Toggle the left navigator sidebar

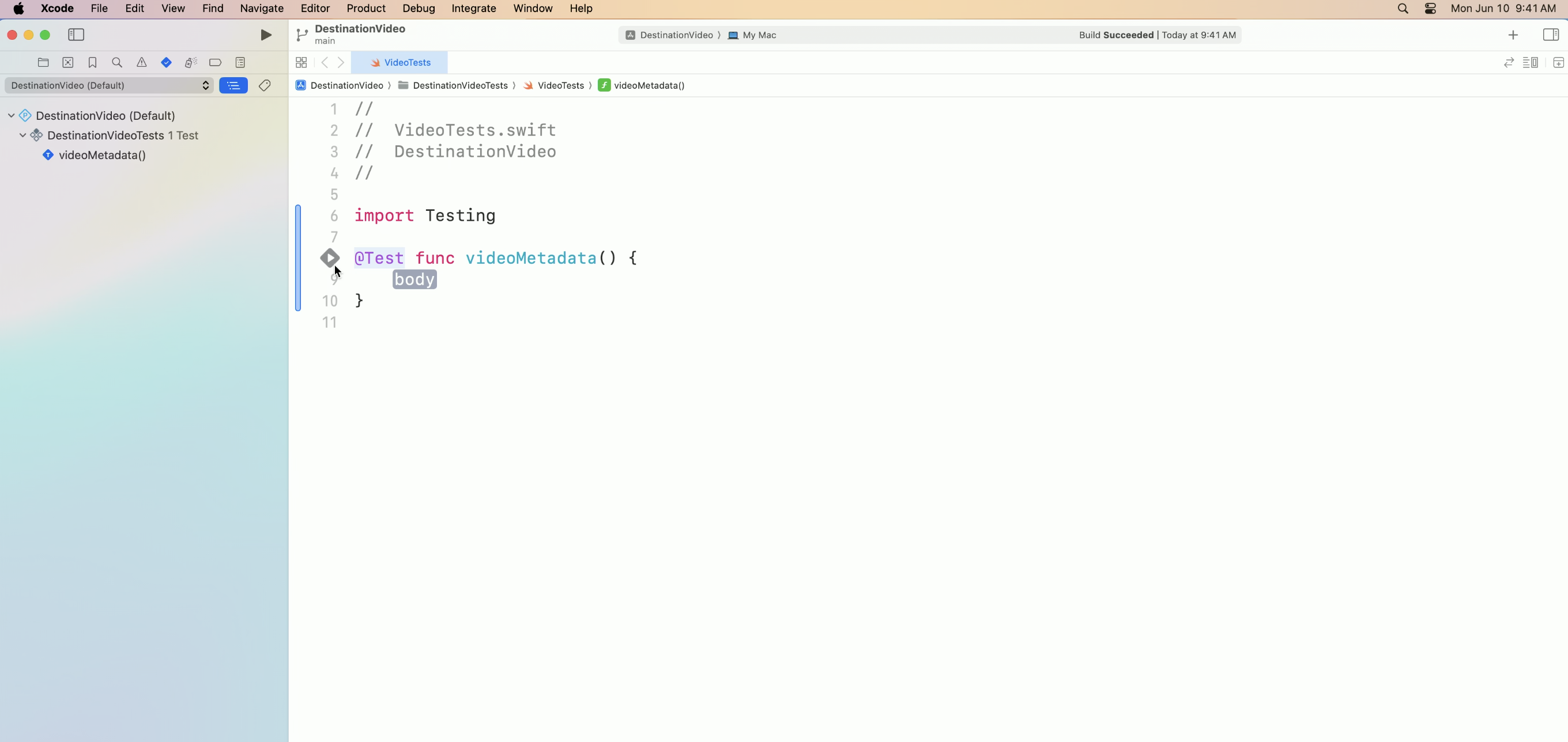76,35
